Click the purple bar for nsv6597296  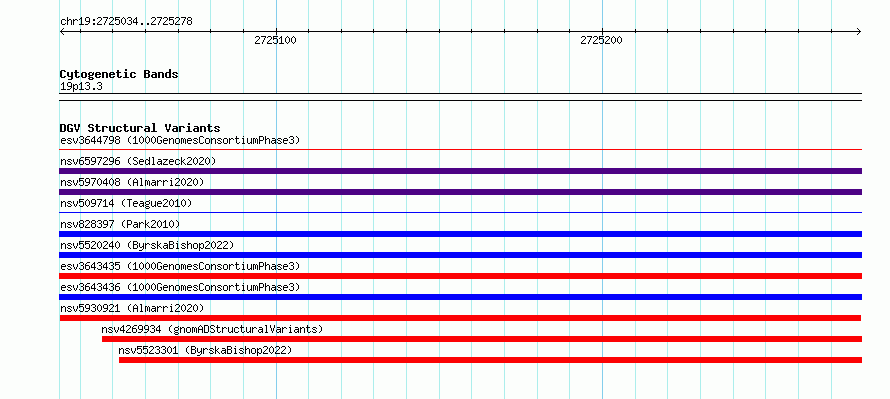[461, 171]
